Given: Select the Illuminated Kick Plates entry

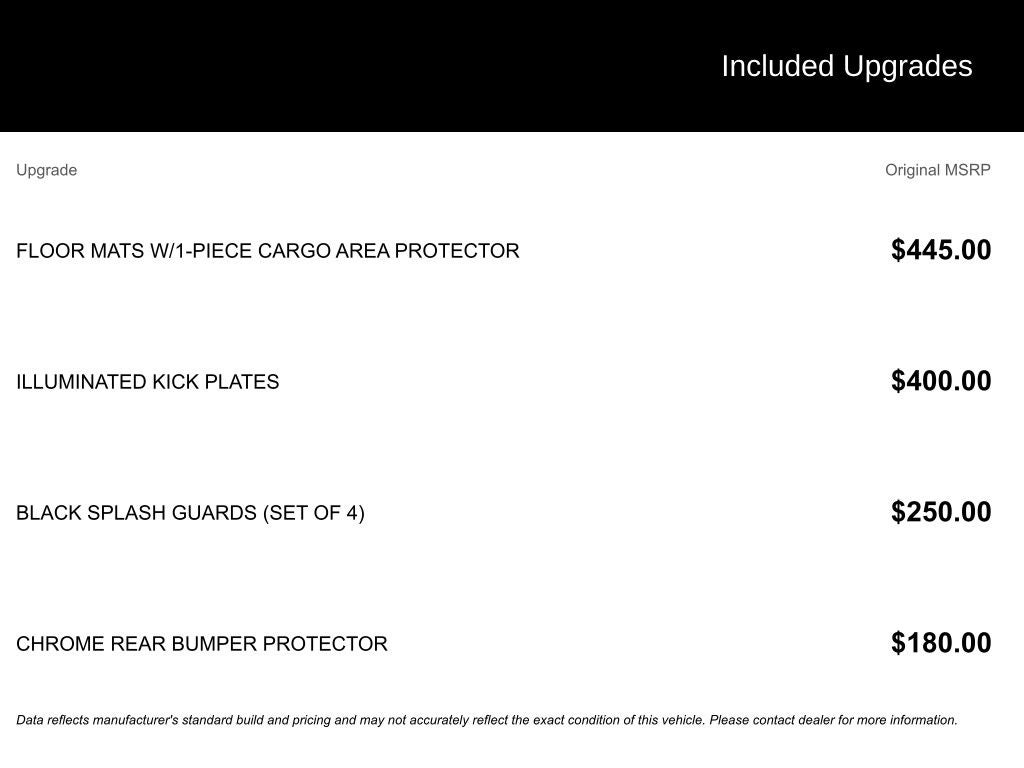Looking at the screenshot, I should click(x=148, y=381).
